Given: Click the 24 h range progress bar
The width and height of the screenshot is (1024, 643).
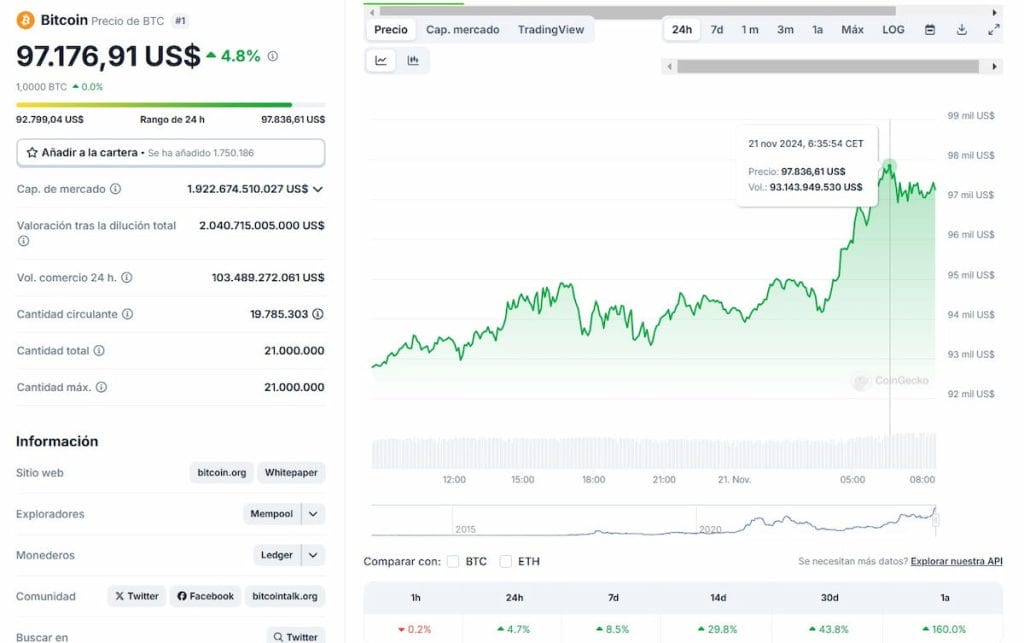Looking at the screenshot, I should pos(170,104).
